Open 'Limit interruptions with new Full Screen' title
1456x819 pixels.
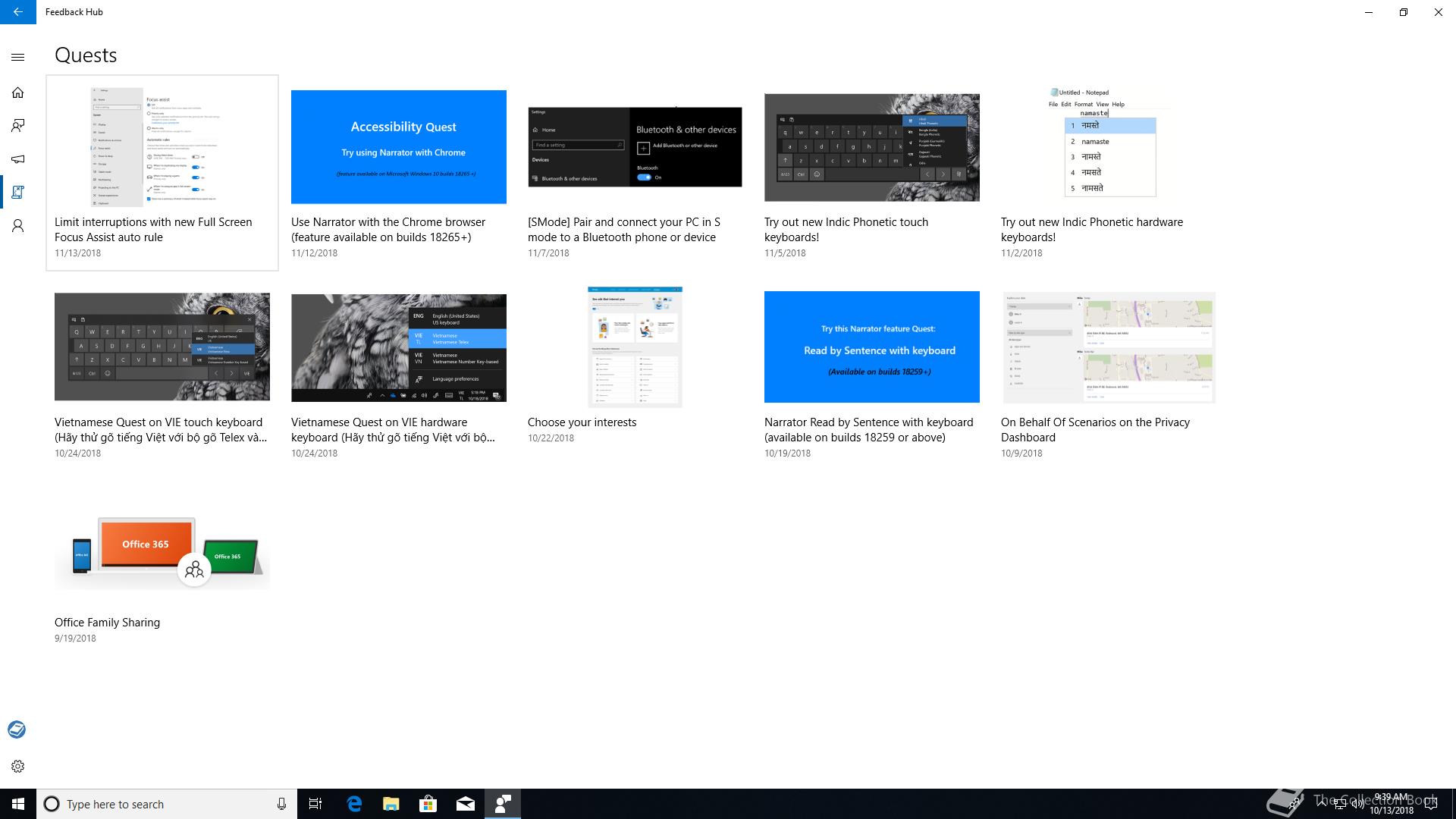click(153, 230)
